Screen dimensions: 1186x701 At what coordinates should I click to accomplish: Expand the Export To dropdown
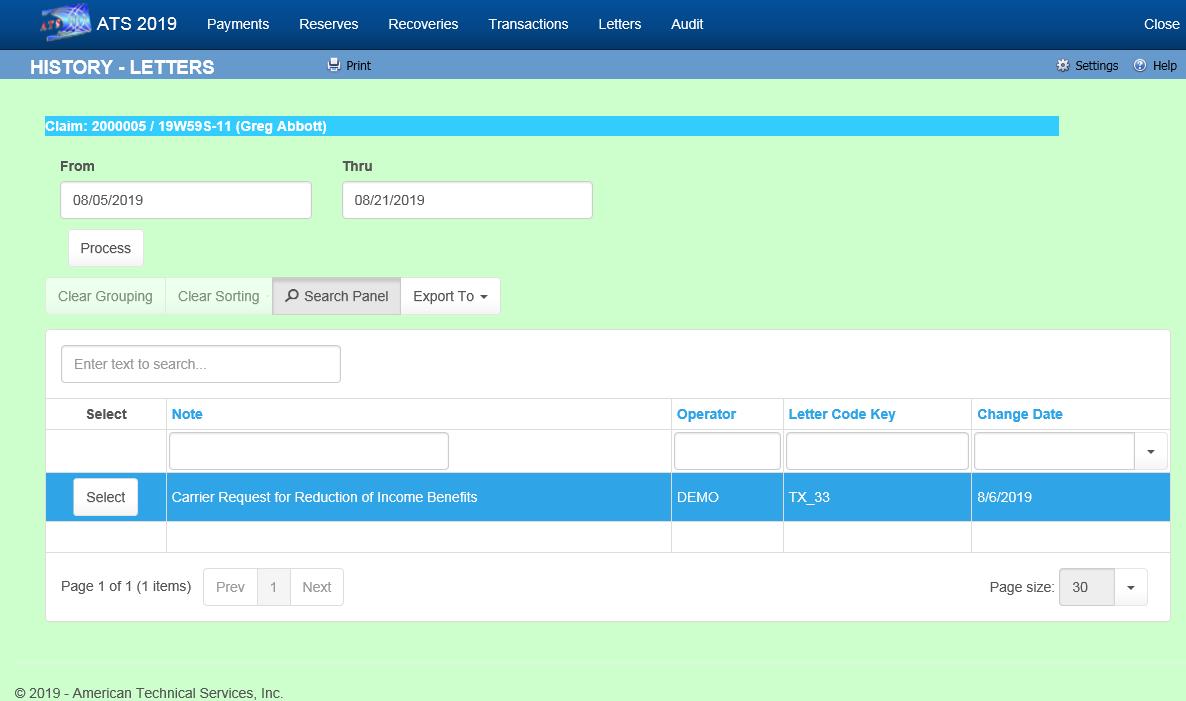point(450,296)
